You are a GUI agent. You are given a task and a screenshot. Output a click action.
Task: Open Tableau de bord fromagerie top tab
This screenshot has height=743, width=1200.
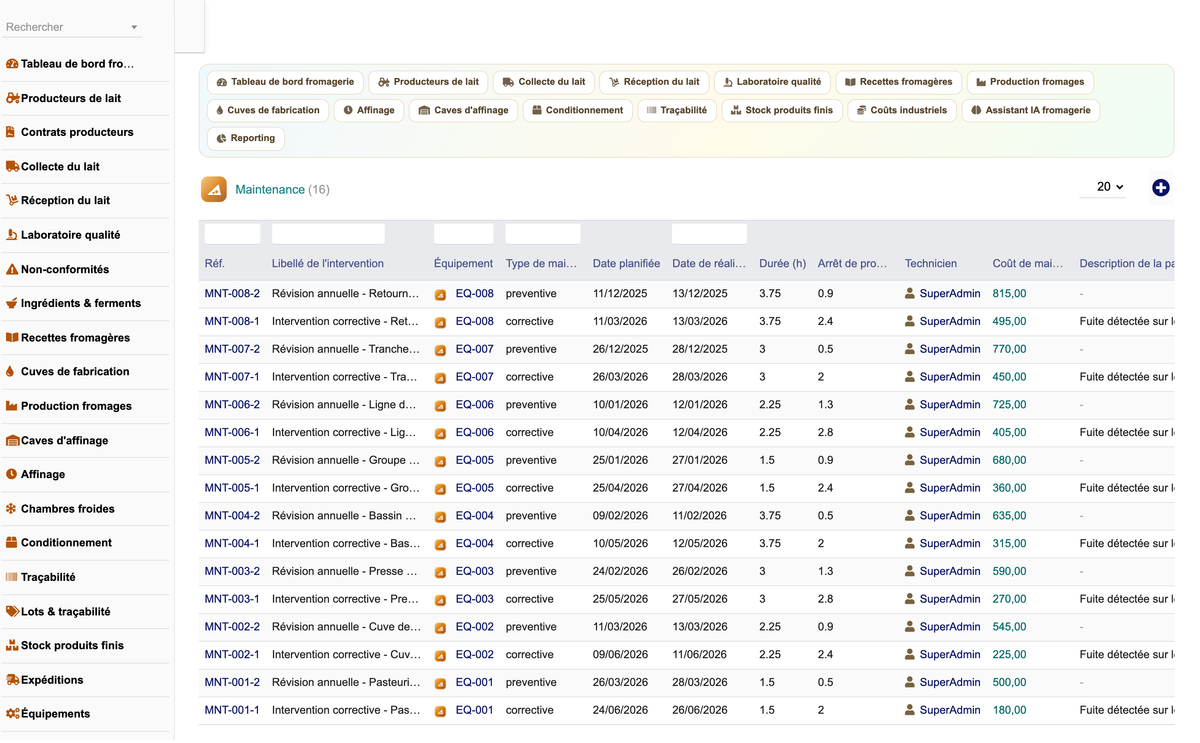(x=285, y=82)
